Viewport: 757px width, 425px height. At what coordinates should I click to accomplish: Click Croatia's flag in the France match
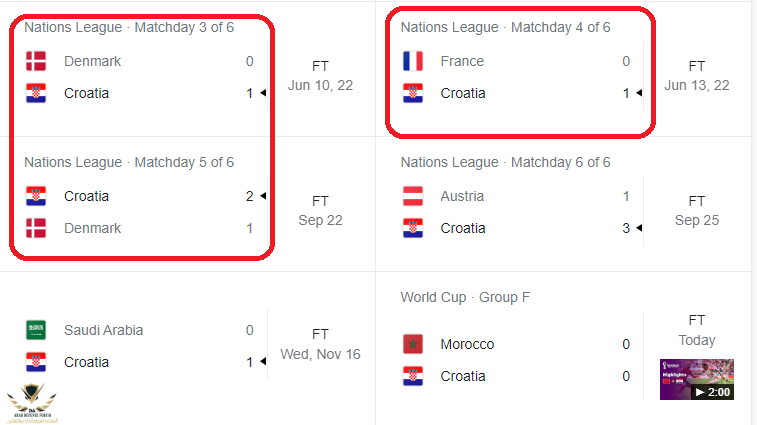click(x=412, y=93)
